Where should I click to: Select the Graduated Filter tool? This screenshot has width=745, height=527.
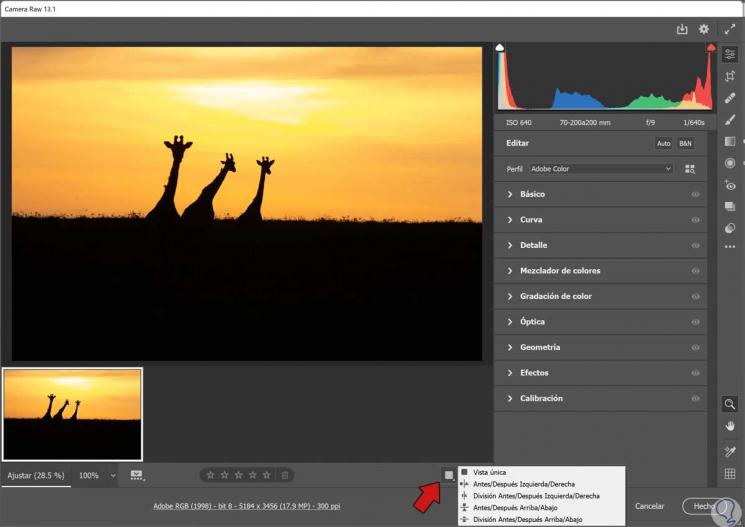pyautogui.click(x=730, y=142)
